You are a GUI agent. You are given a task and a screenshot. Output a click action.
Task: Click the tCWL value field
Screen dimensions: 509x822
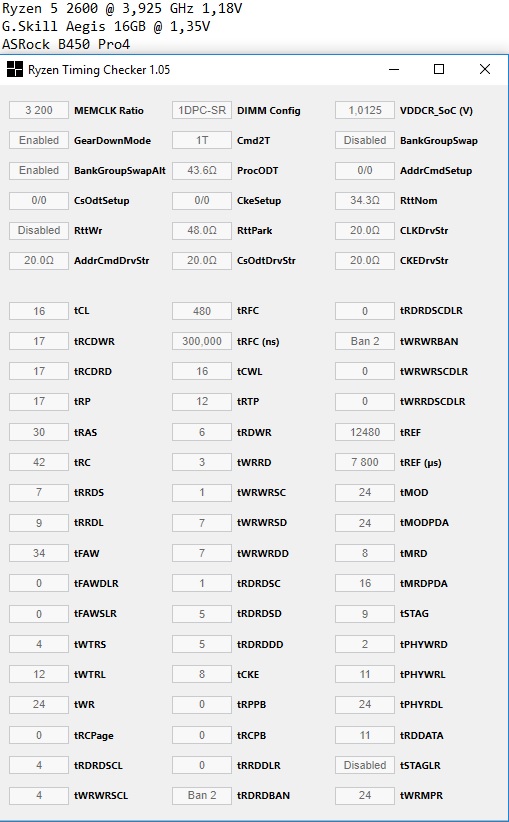click(x=202, y=371)
